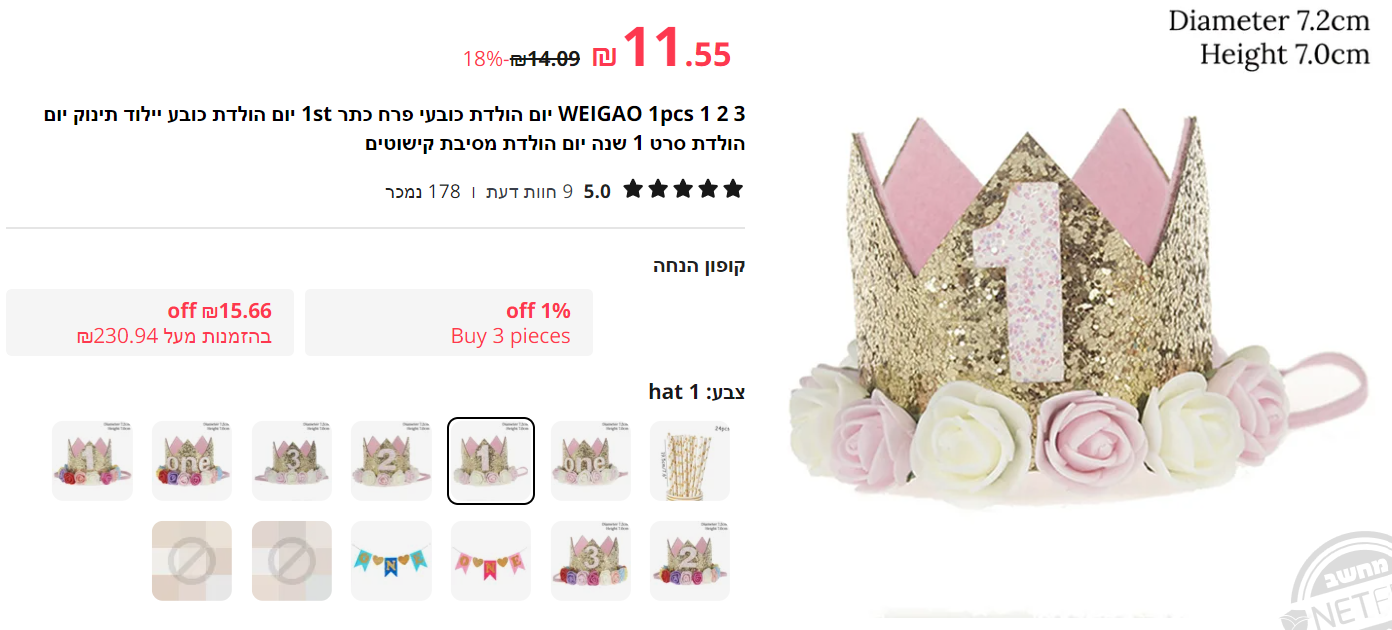Click the first unavailable crossed-out variant

point(292,561)
